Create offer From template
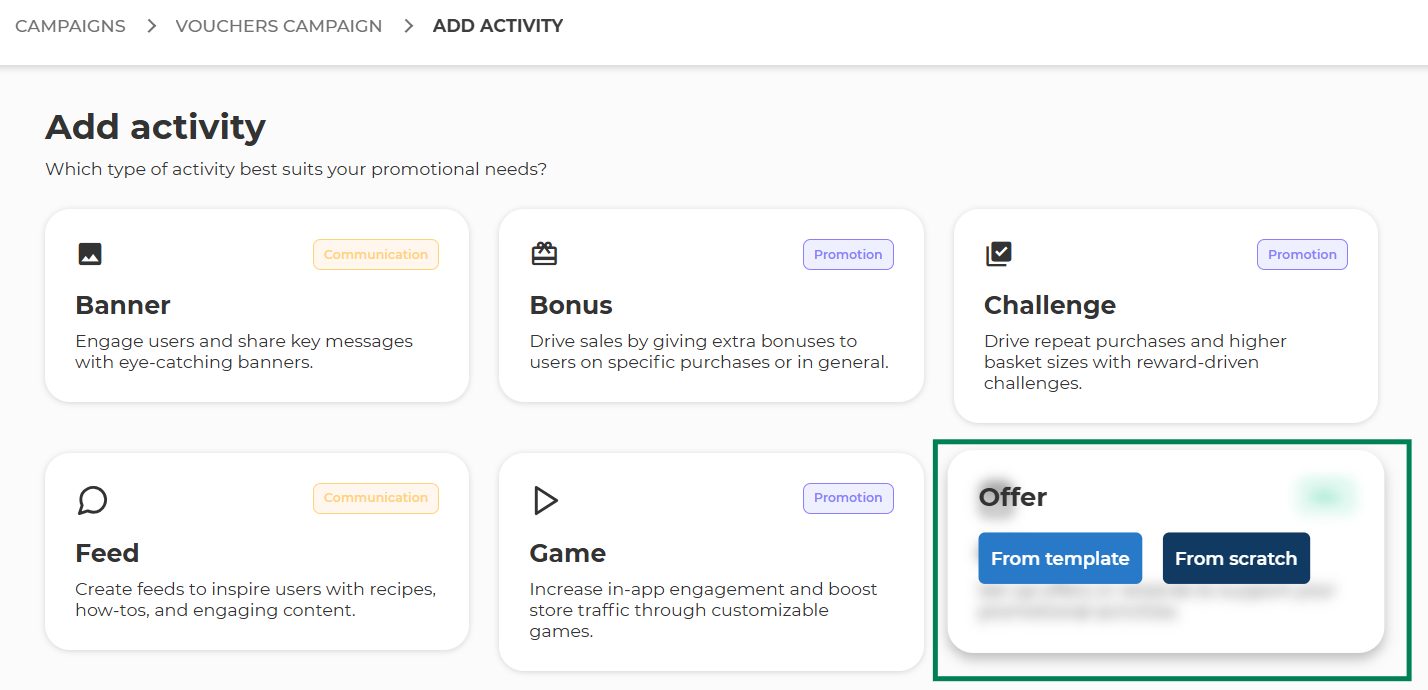This screenshot has height=690, width=1428. 1060,558
